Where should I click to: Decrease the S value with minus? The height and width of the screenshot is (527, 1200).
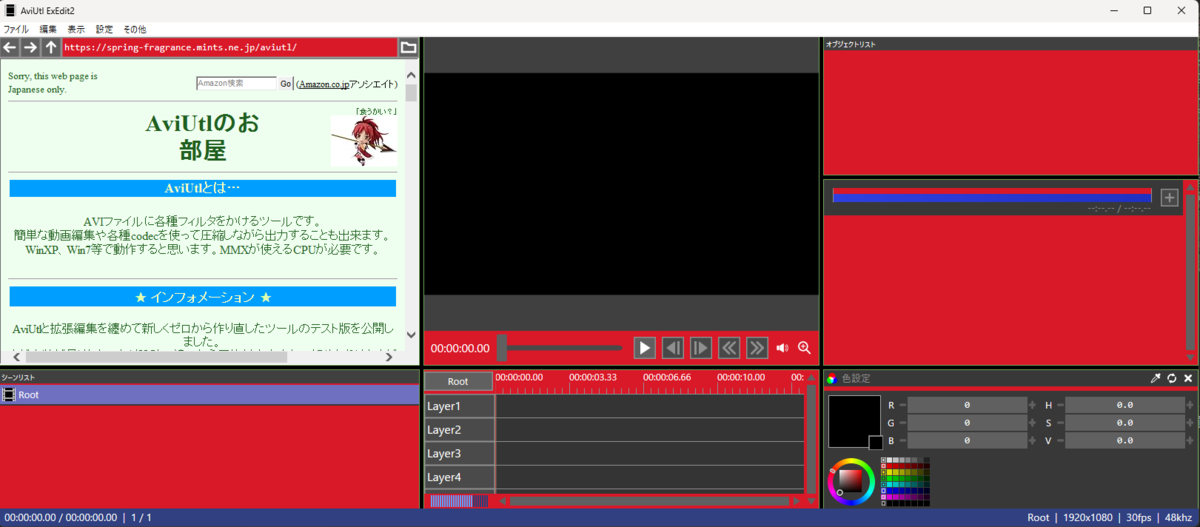click(1060, 423)
